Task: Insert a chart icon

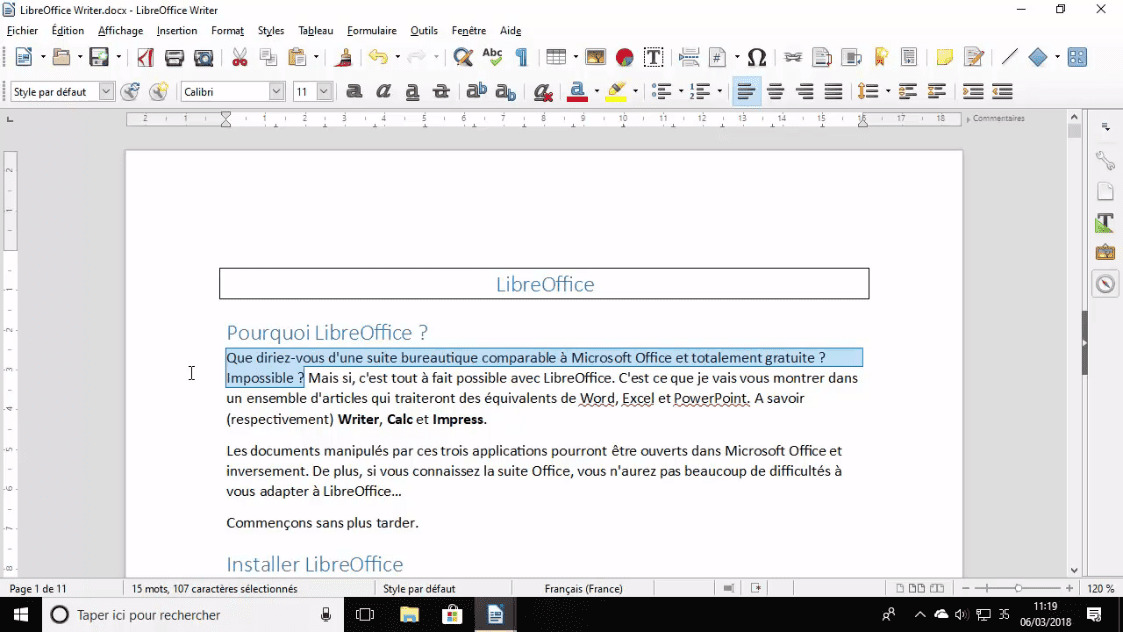Action: pos(625,57)
